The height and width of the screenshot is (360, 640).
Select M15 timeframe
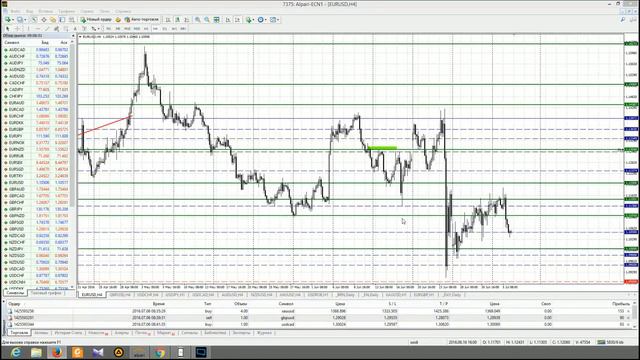pos(127,29)
